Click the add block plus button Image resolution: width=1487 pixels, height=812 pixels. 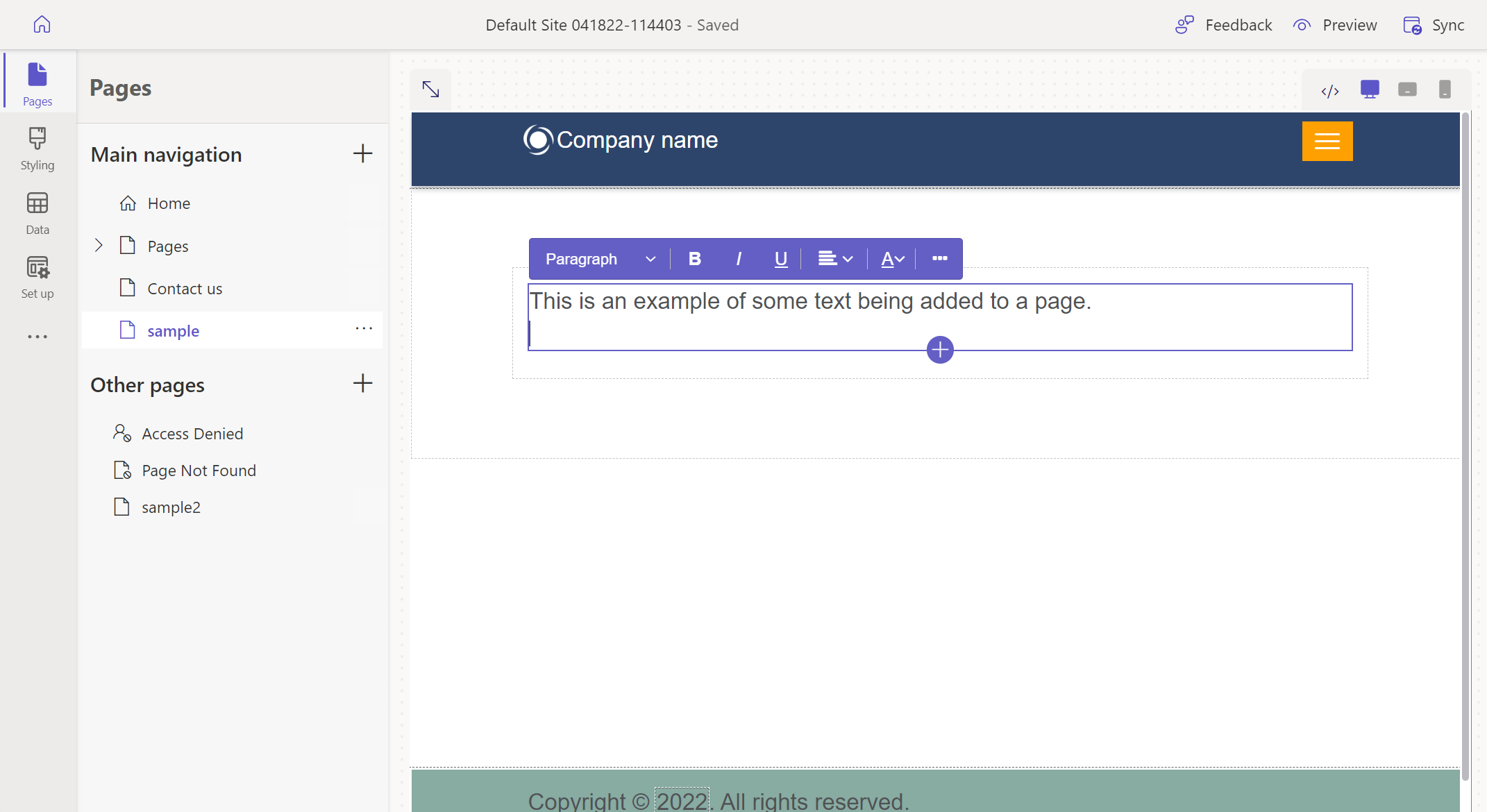pos(940,350)
